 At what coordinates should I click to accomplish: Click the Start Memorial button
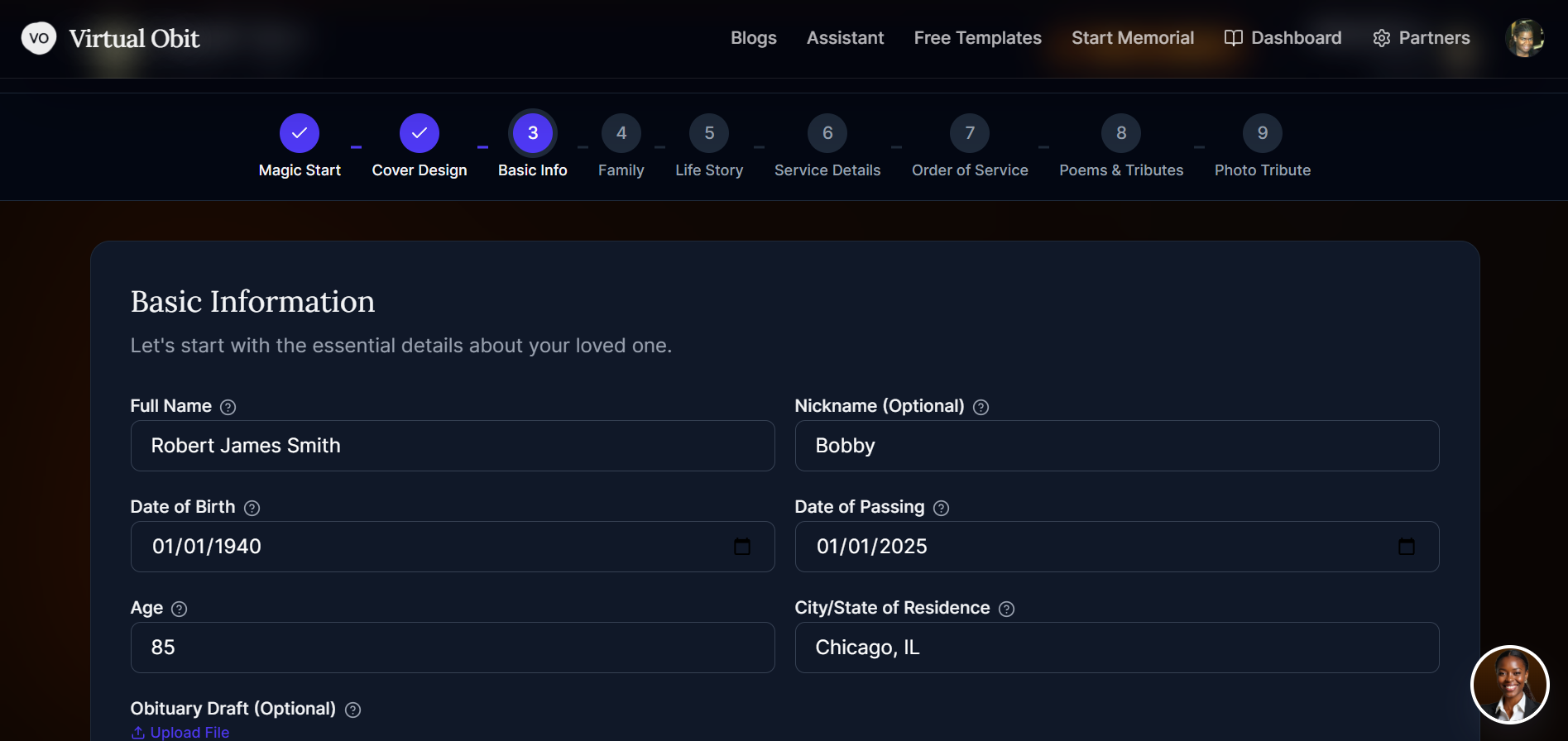tap(1133, 38)
